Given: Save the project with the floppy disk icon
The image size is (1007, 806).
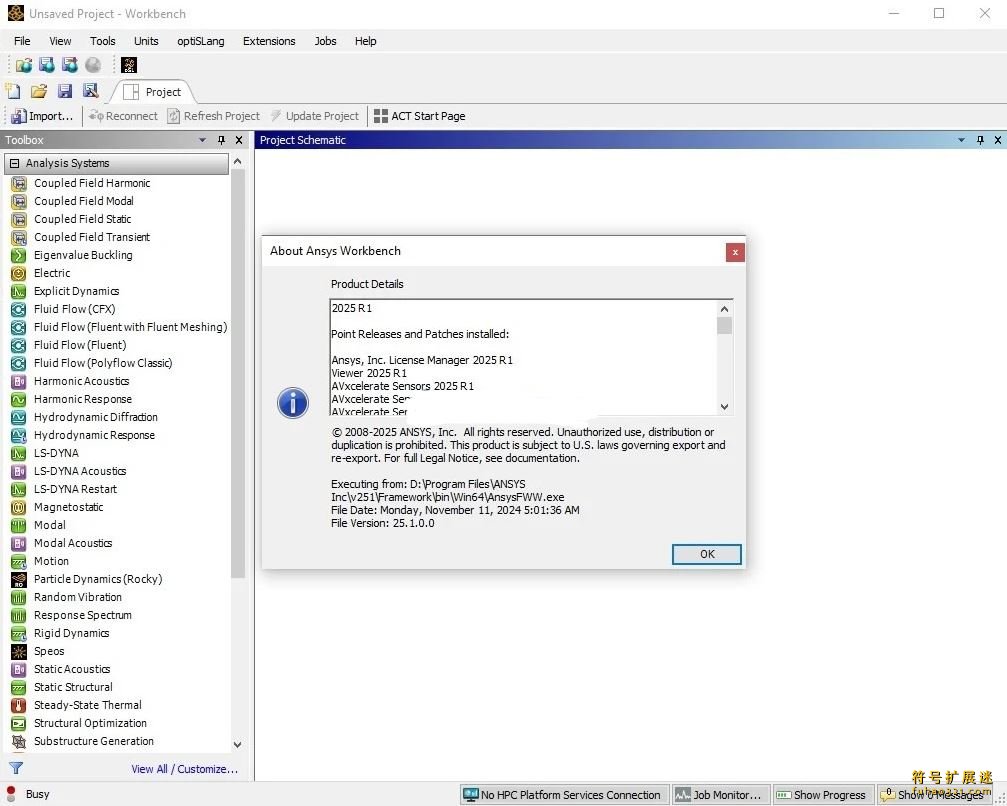Looking at the screenshot, I should click(x=65, y=91).
